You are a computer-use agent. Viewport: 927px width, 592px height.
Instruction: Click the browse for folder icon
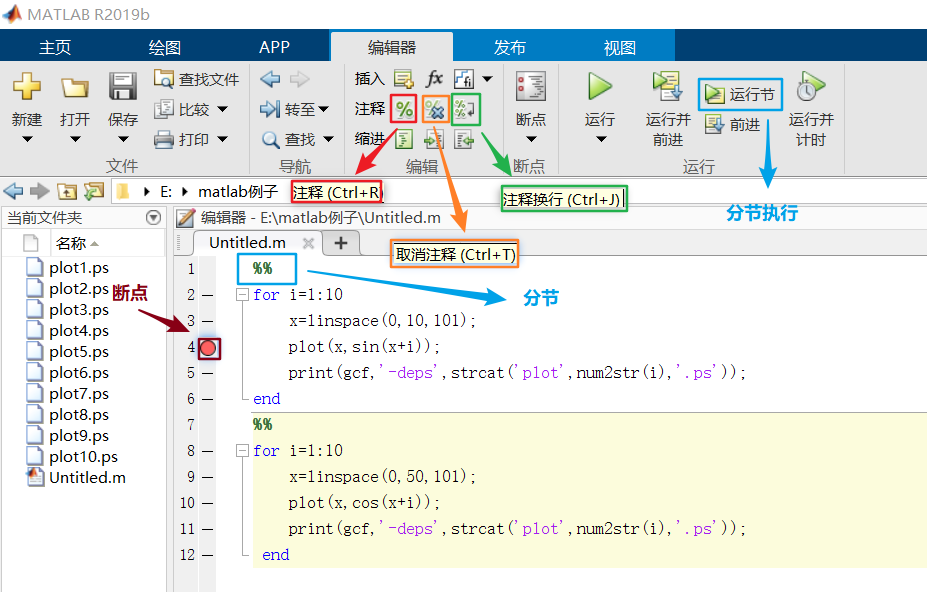[94, 191]
